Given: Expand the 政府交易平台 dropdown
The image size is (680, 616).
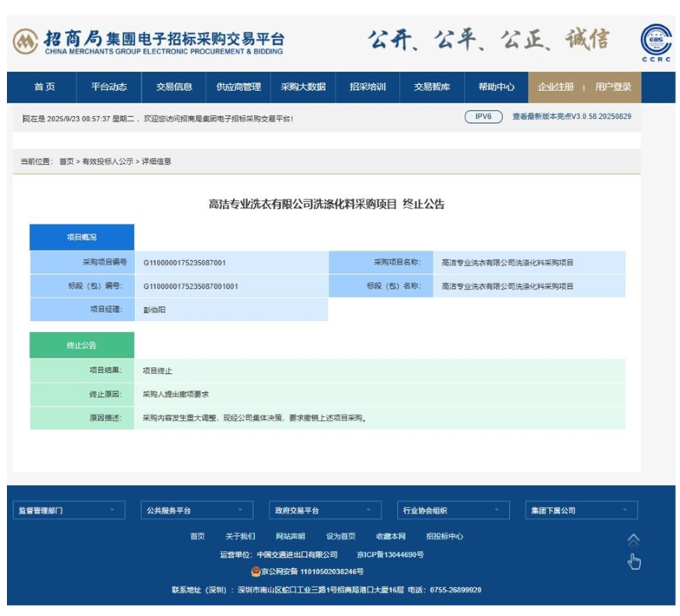Looking at the screenshot, I should coord(325,510).
